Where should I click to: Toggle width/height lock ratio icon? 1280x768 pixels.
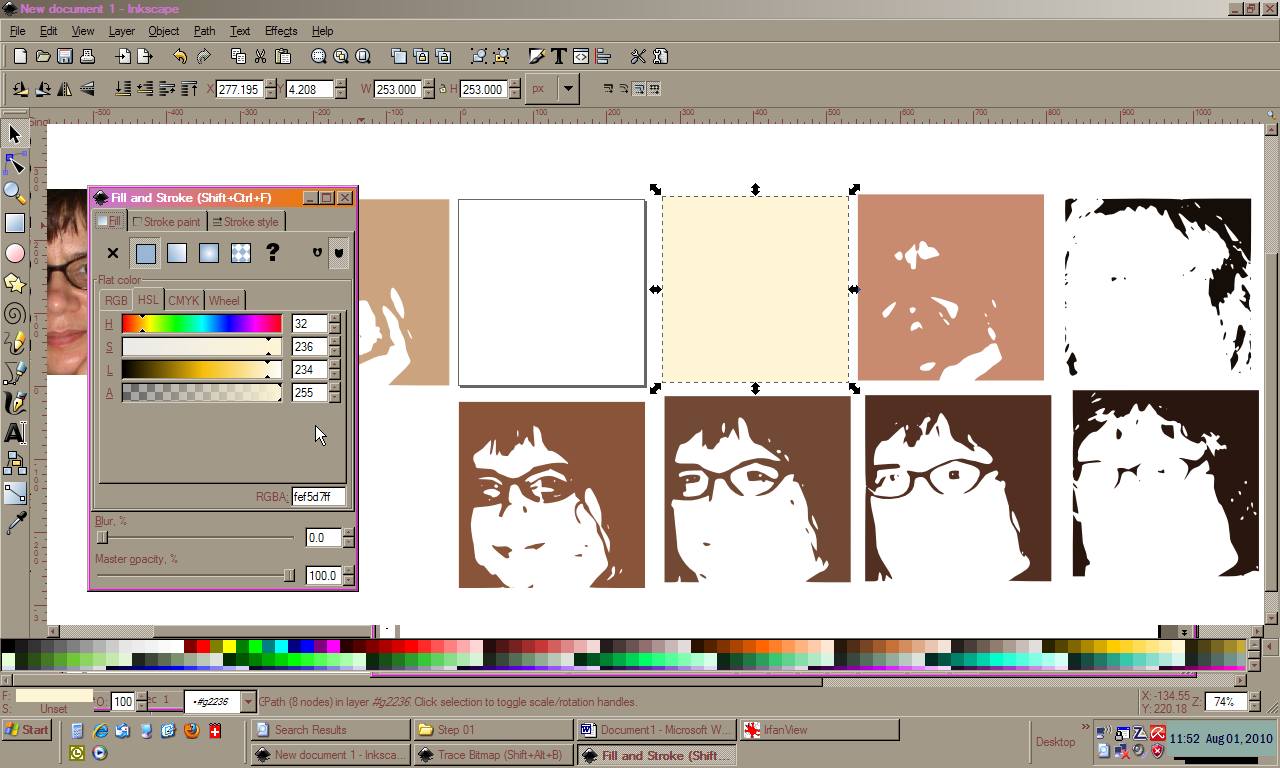(x=442, y=89)
